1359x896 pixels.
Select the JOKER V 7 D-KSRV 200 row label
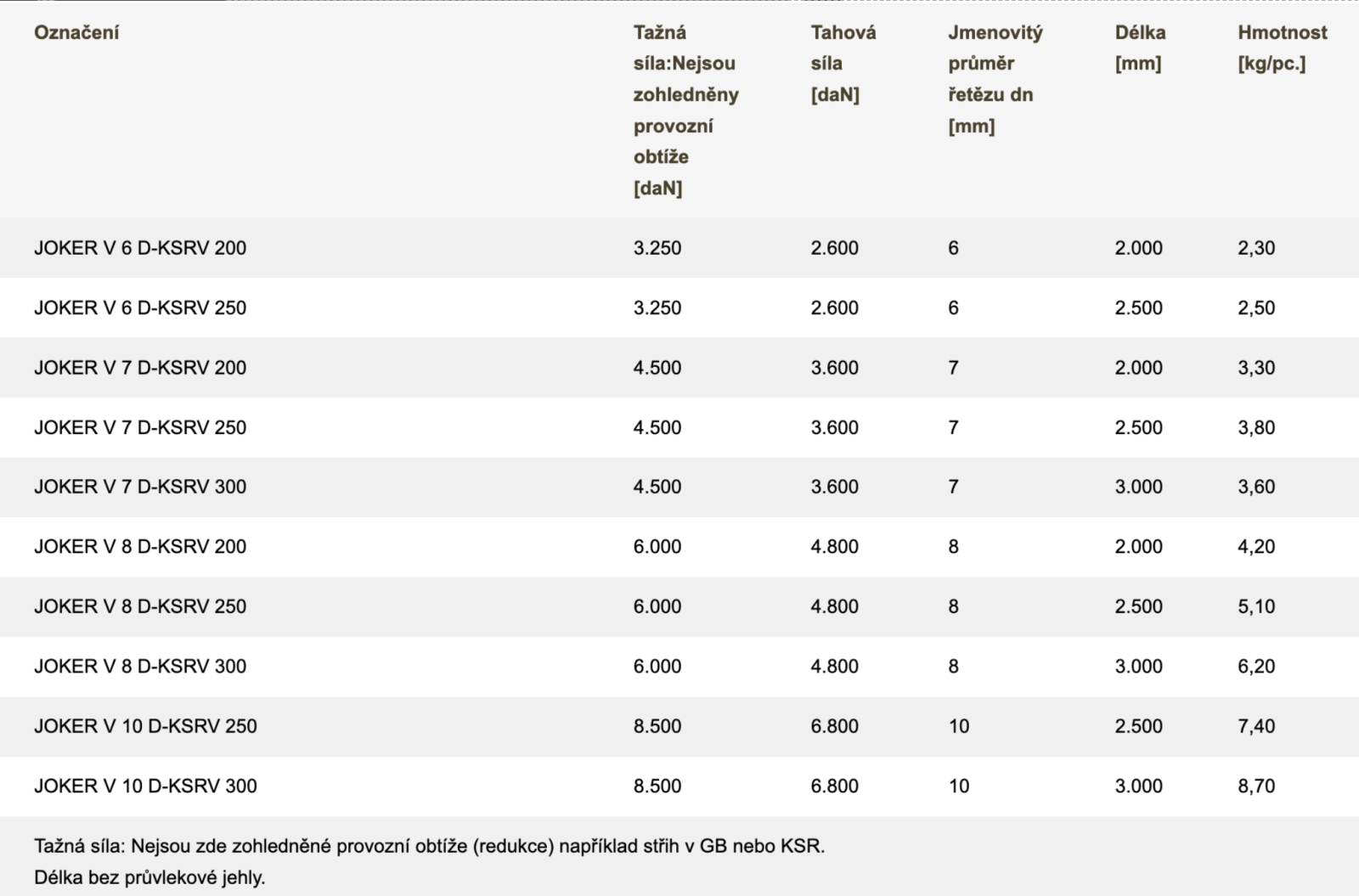[140, 368]
